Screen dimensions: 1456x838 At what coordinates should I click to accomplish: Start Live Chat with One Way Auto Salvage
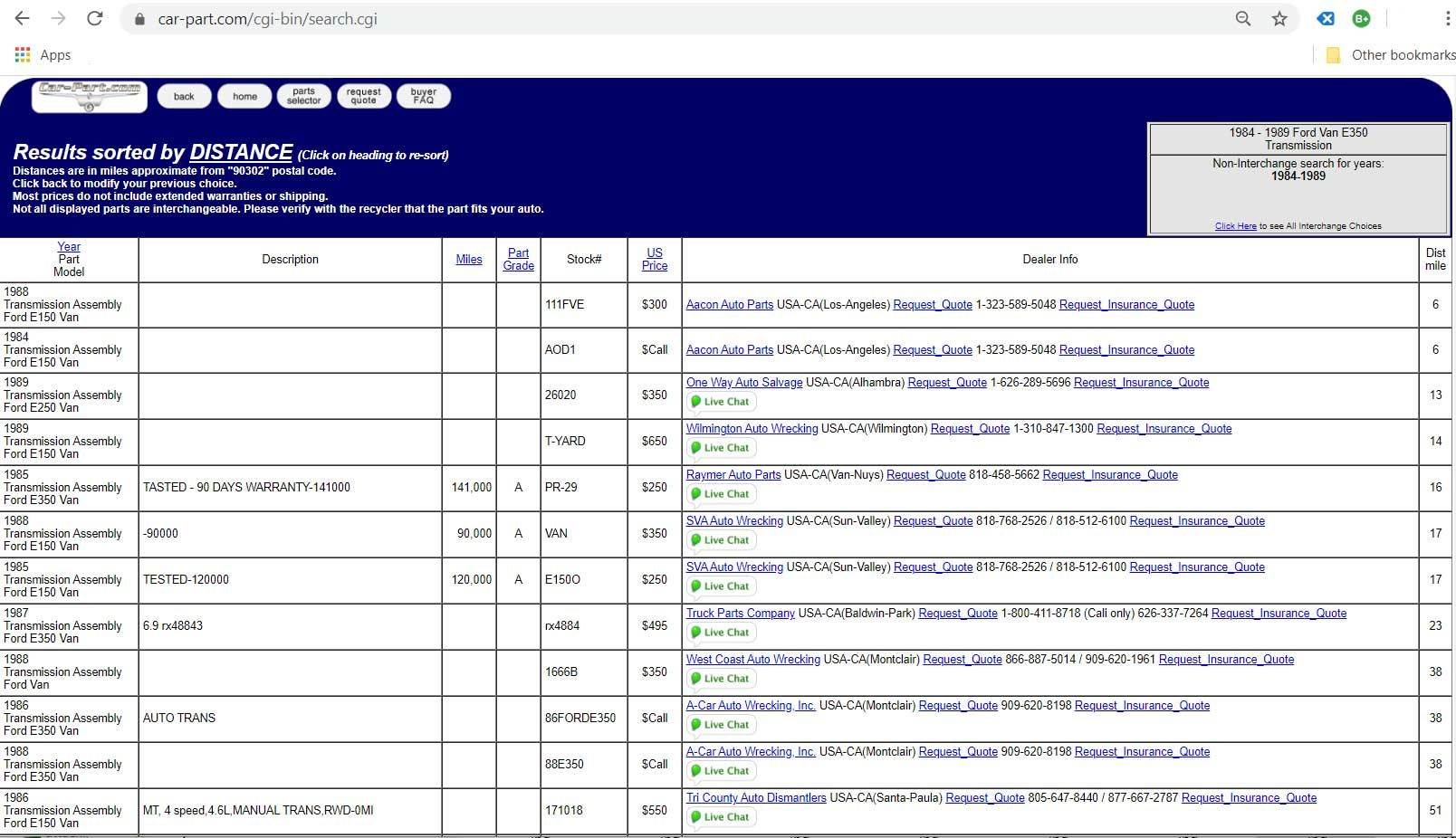[721, 402]
